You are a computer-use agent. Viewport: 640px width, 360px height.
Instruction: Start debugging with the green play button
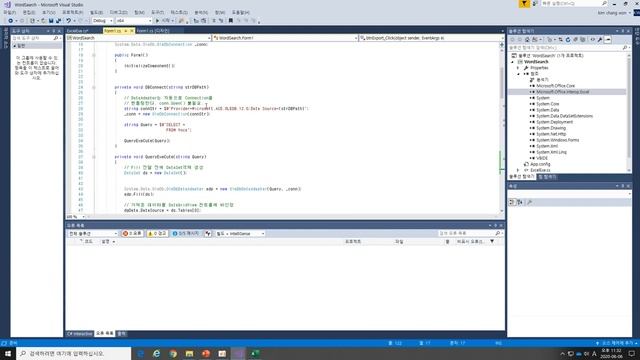pos(158,20)
